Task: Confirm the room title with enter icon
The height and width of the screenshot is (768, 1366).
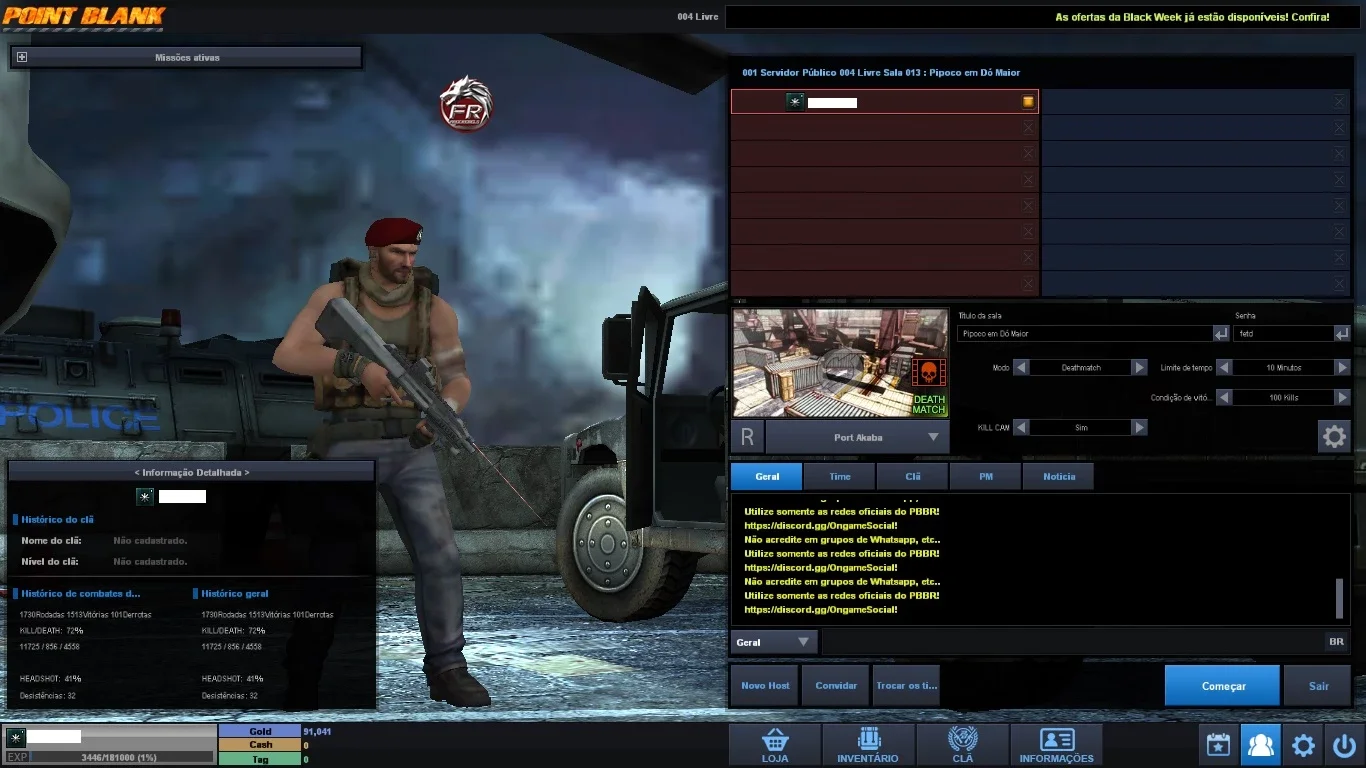Action: click(x=1221, y=333)
